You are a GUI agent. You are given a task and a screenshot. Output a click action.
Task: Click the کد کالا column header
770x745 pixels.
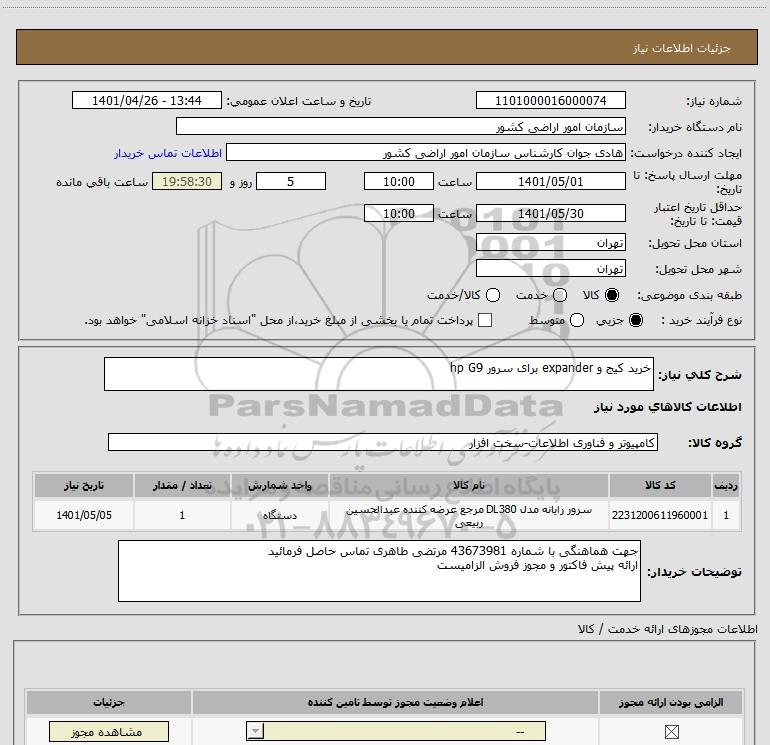coord(660,485)
